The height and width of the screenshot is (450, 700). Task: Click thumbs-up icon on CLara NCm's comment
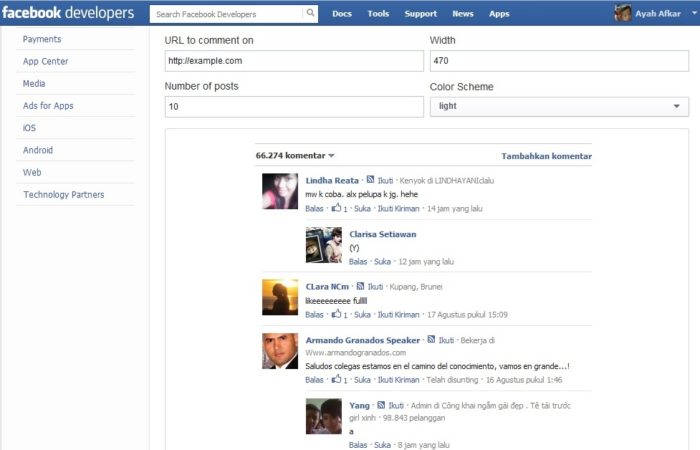336,314
